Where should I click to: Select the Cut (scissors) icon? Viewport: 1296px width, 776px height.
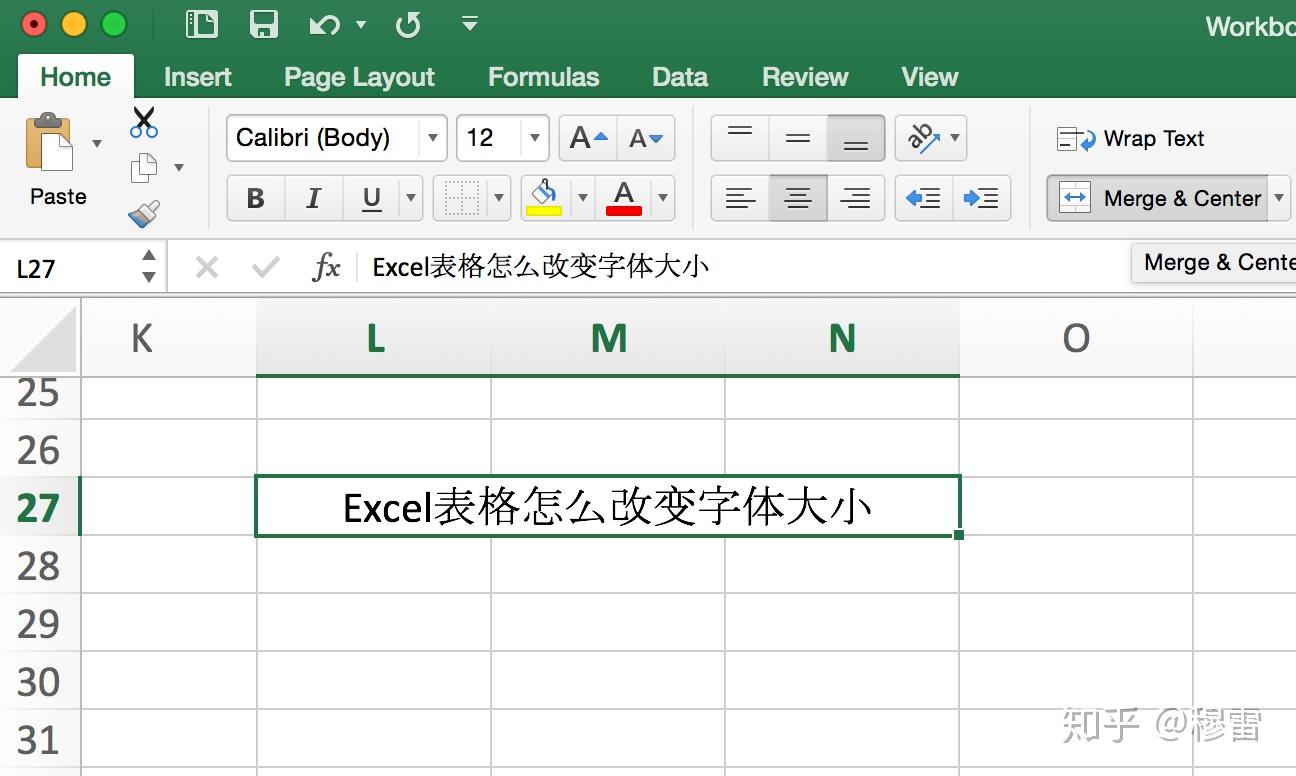143,120
